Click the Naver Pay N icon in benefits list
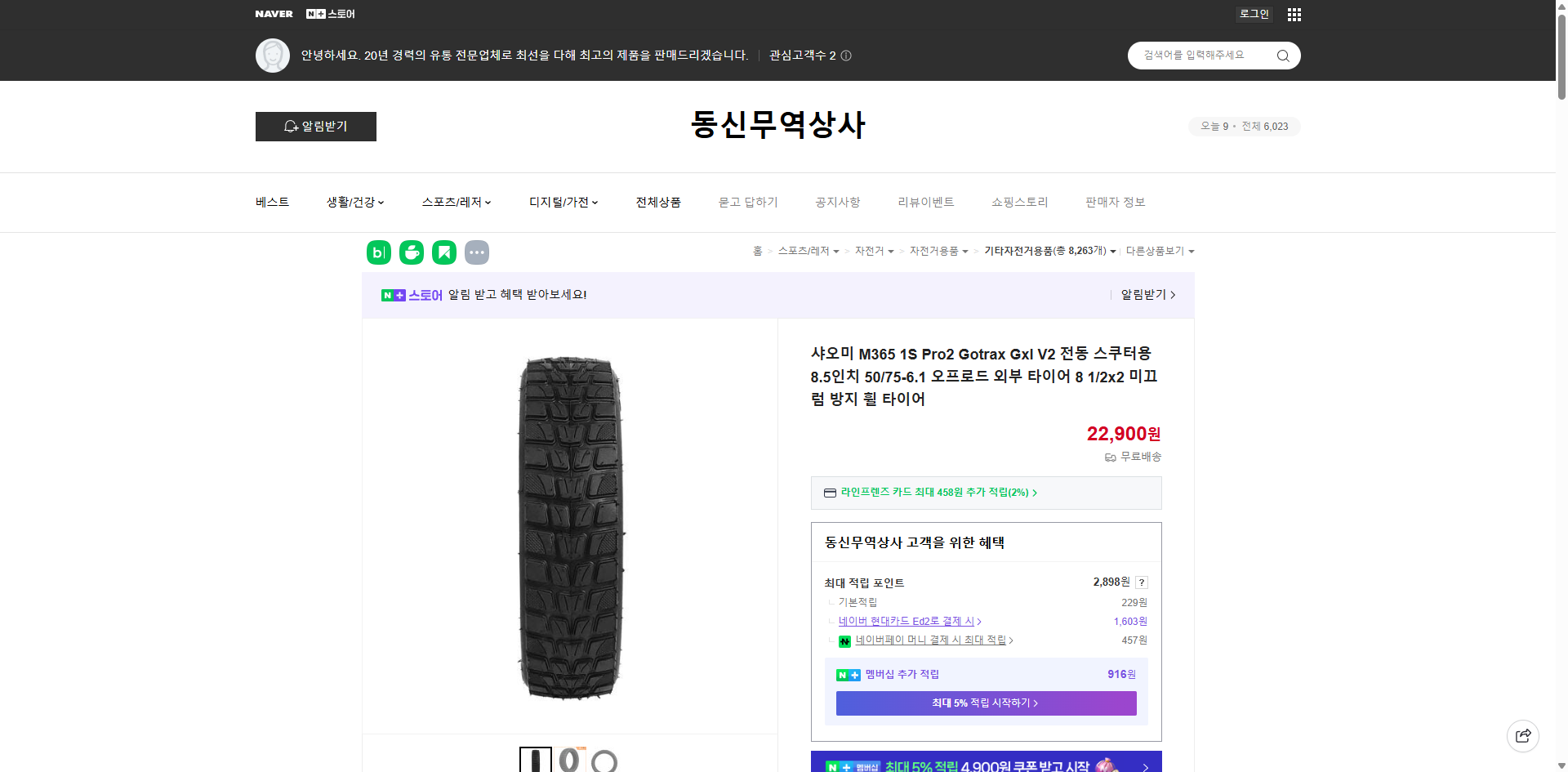The image size is (1568, 772). (845, 641)
